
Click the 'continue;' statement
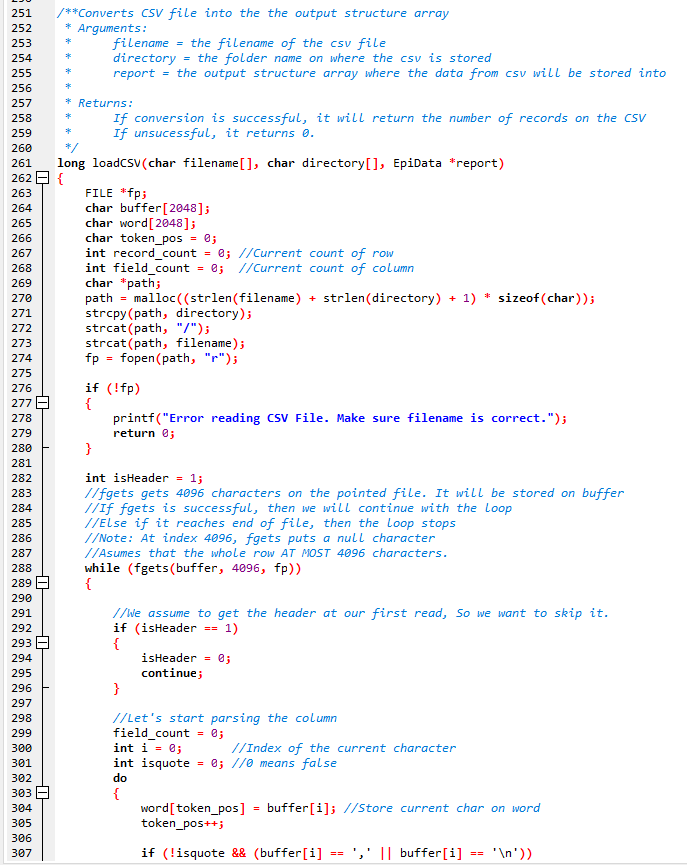[x=172, y=673]
